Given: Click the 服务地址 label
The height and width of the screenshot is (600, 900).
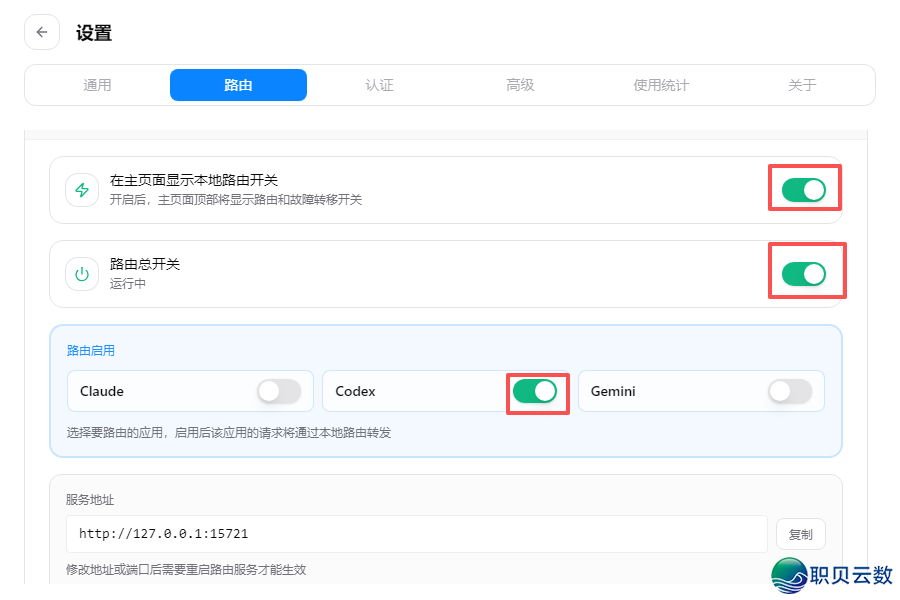Looking at the screenshot, I should pyautogui.click(x=90, y=500).
